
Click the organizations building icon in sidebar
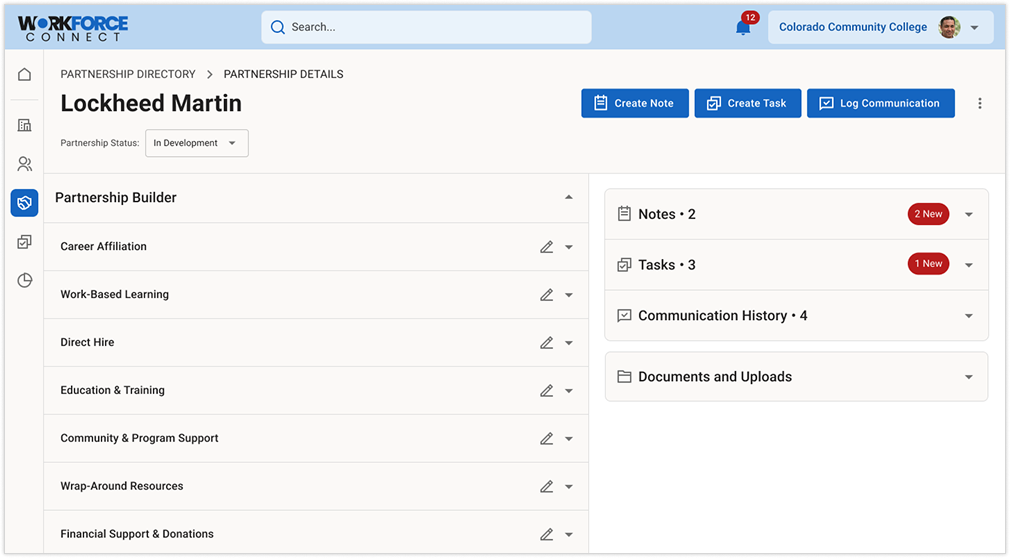(24, 125)
